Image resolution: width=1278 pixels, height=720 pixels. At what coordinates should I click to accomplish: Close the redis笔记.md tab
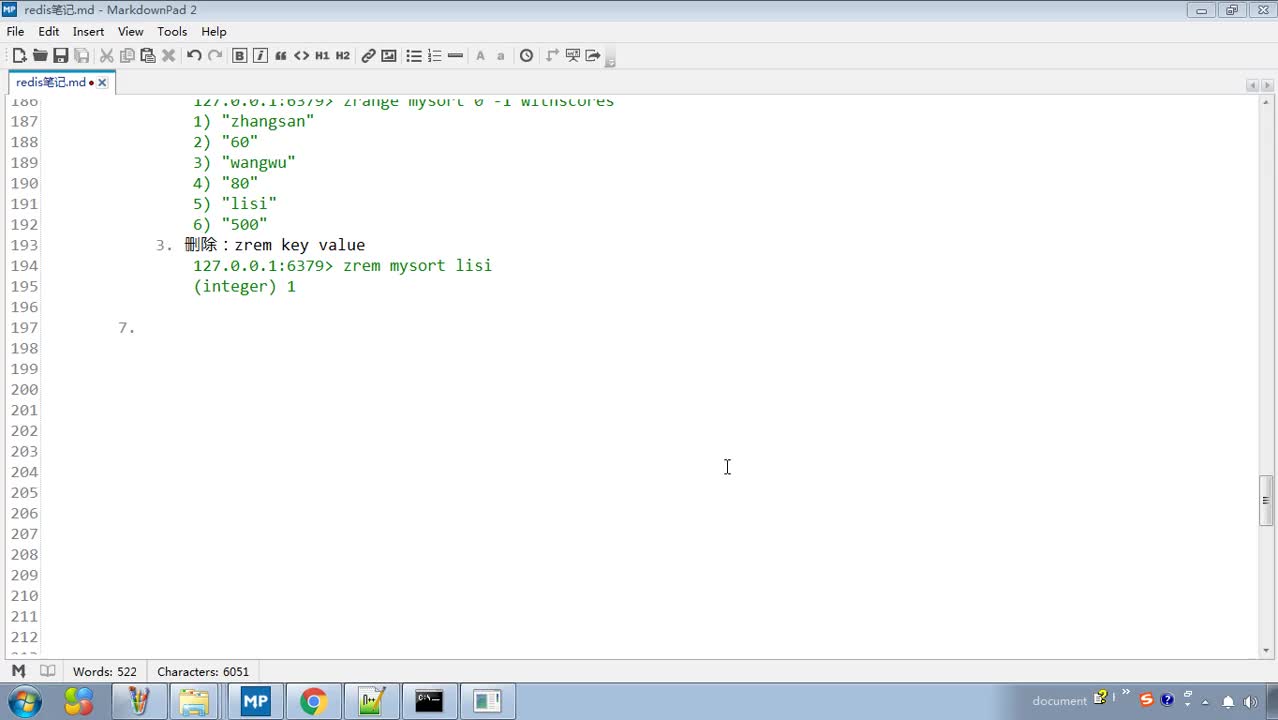tap(102, 83)
